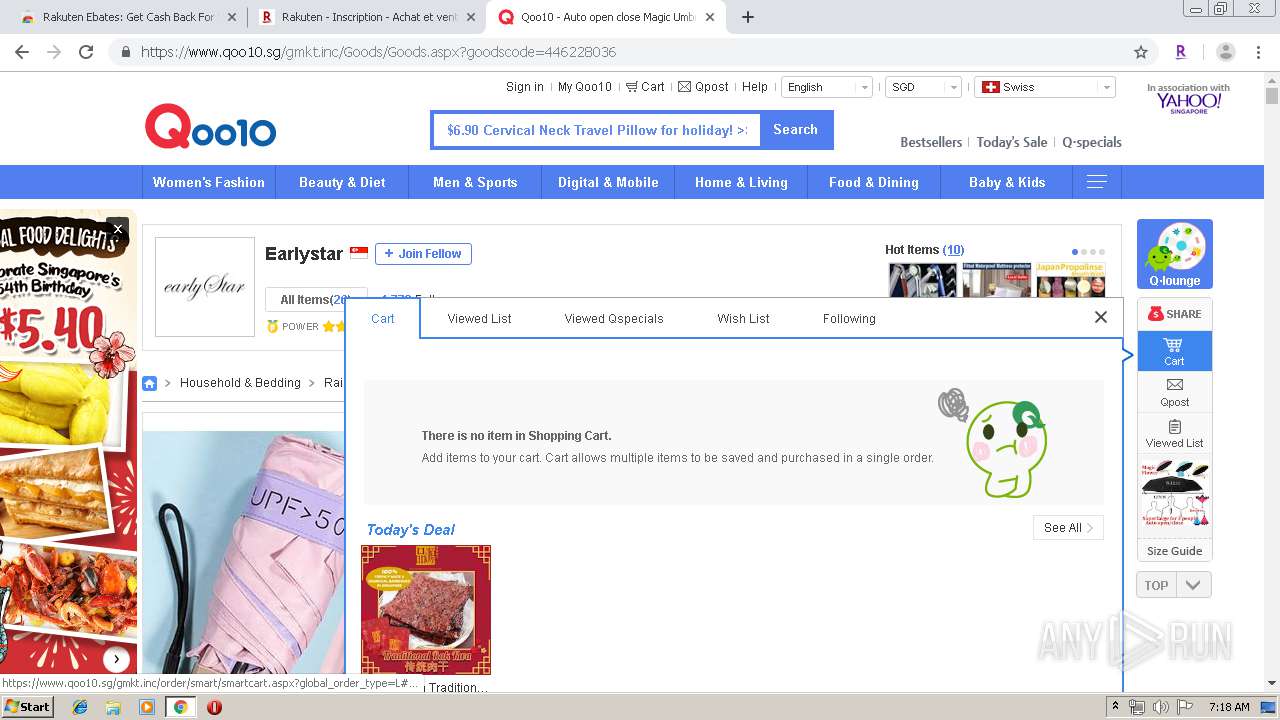This screenshot has width=1280, height=720.
Task: Click the Cart link in top bar
Action: 645,87
